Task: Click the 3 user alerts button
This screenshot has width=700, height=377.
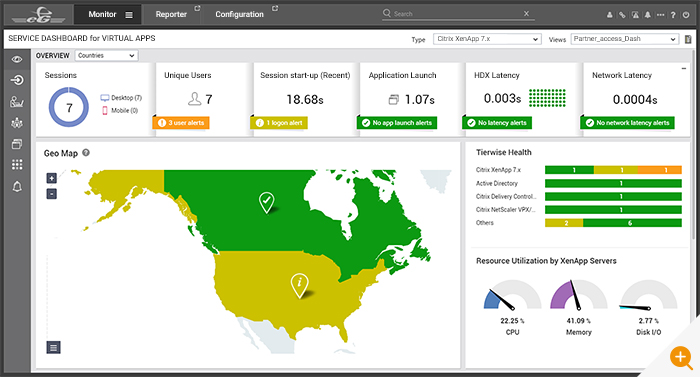Action: tap(181, 123)
